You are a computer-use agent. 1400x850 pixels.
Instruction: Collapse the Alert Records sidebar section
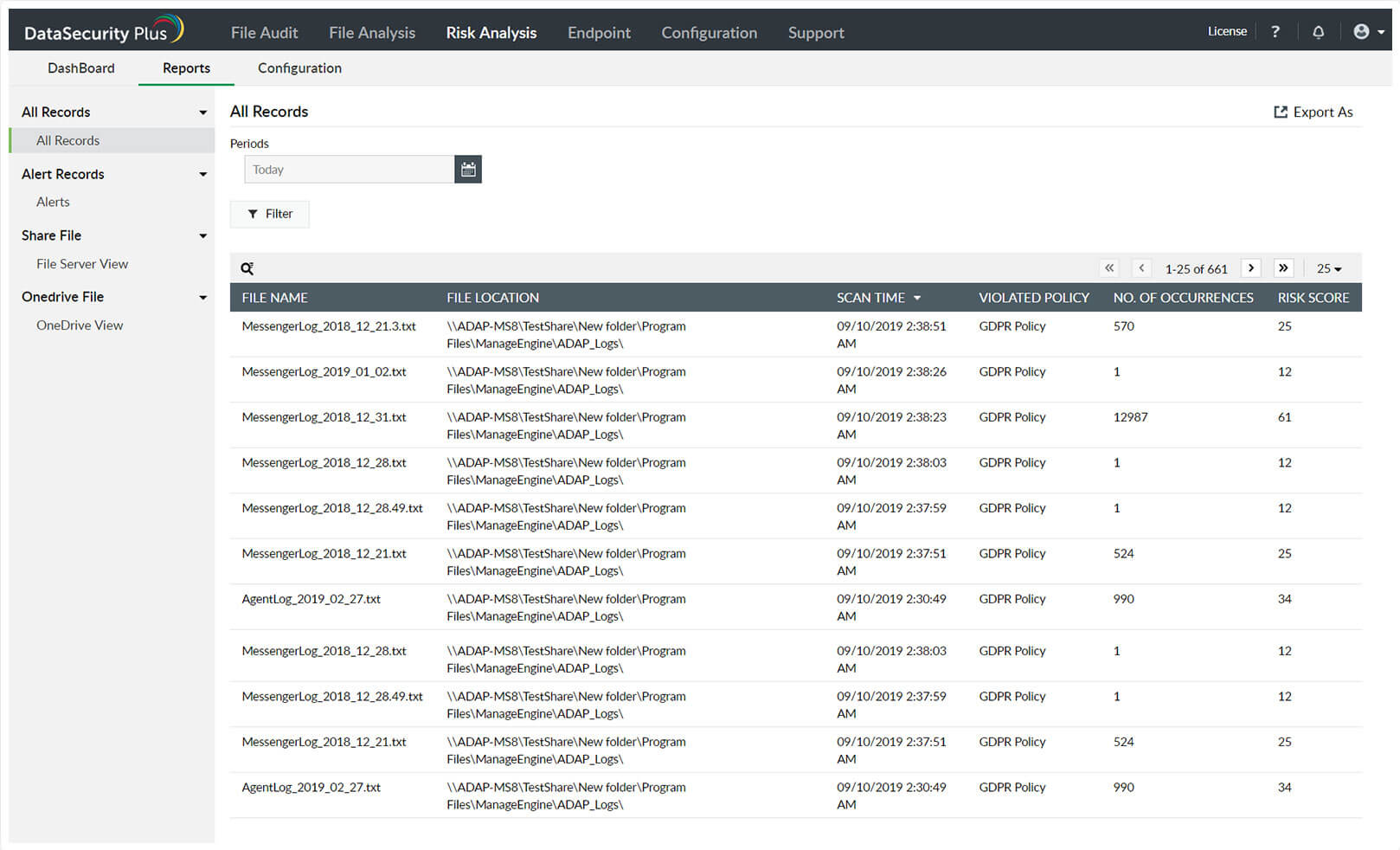pyautogui.click(x=202, y=174)
